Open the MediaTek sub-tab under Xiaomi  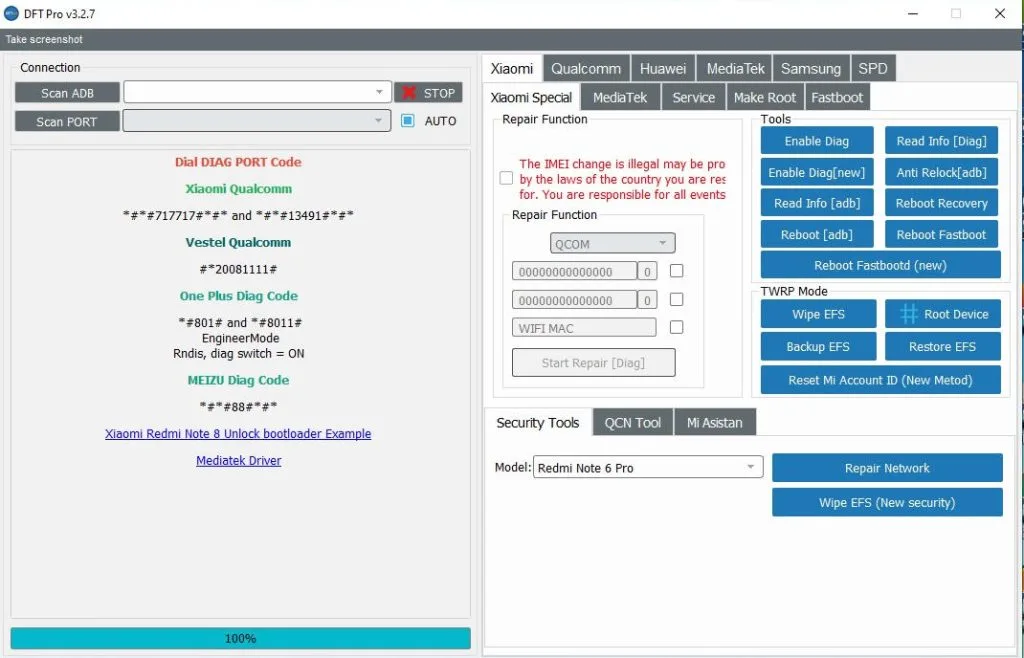tap(620, 97)
